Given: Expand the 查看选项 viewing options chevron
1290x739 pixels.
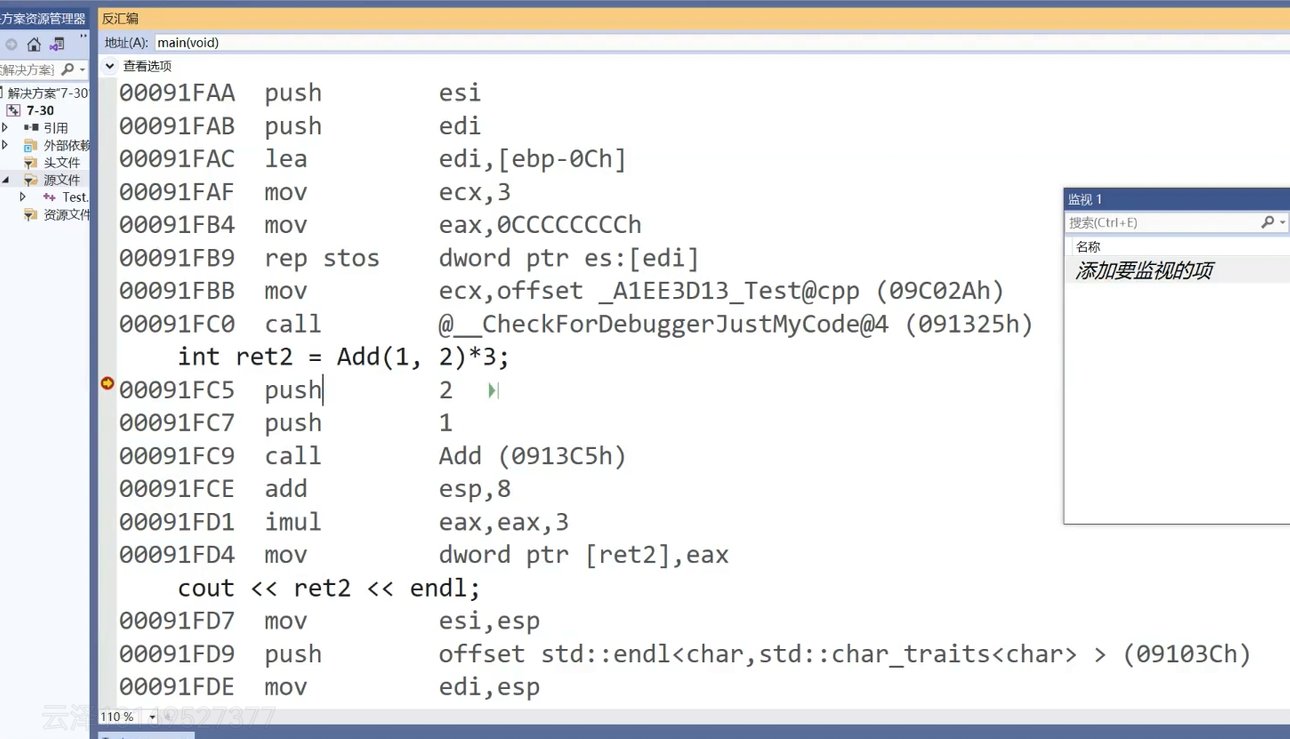Looking at the screenshot, I should click(x=110, y=66).
